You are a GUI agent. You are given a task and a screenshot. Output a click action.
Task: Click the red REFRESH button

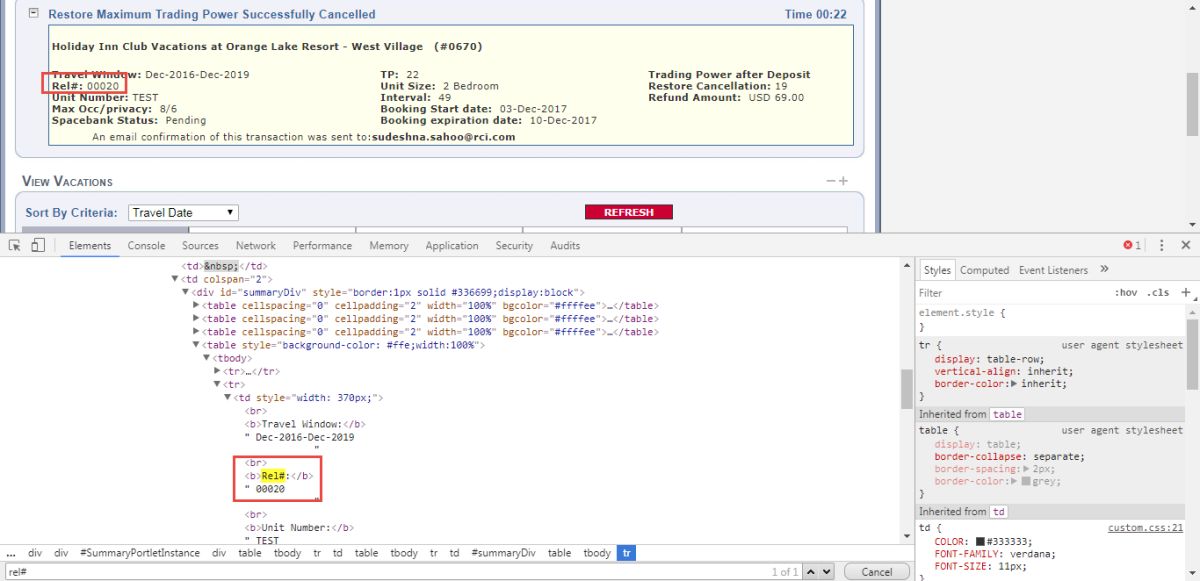click(629, 212)
